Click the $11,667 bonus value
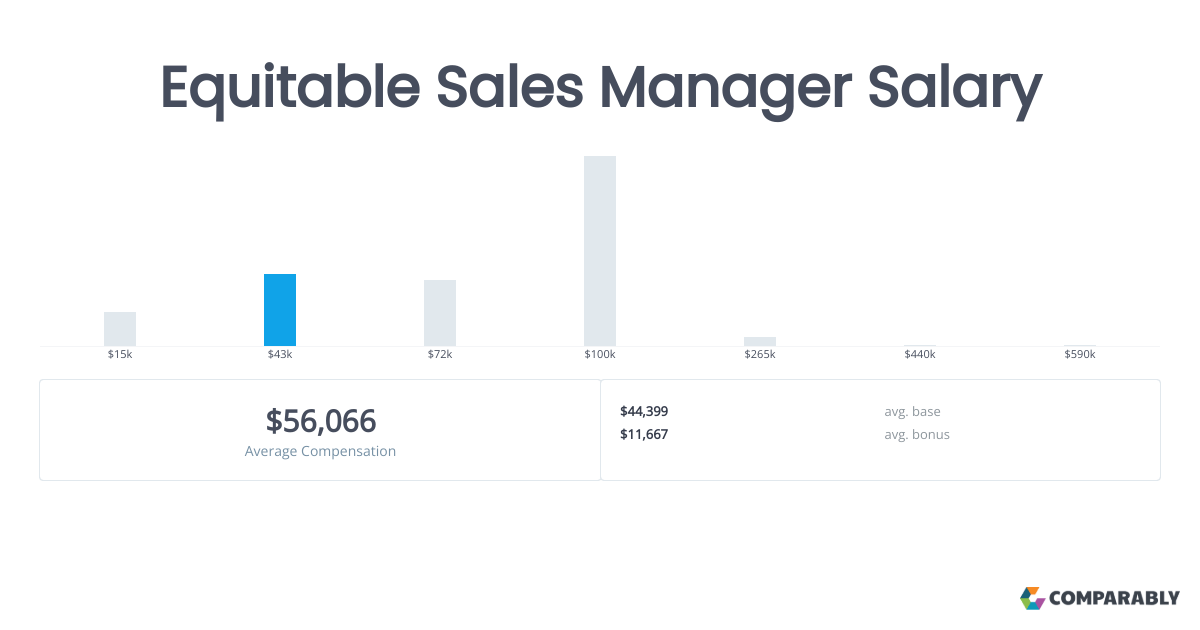Image resolution: width=1200 pixels, height=630 pixels. [x=644, y=434]
